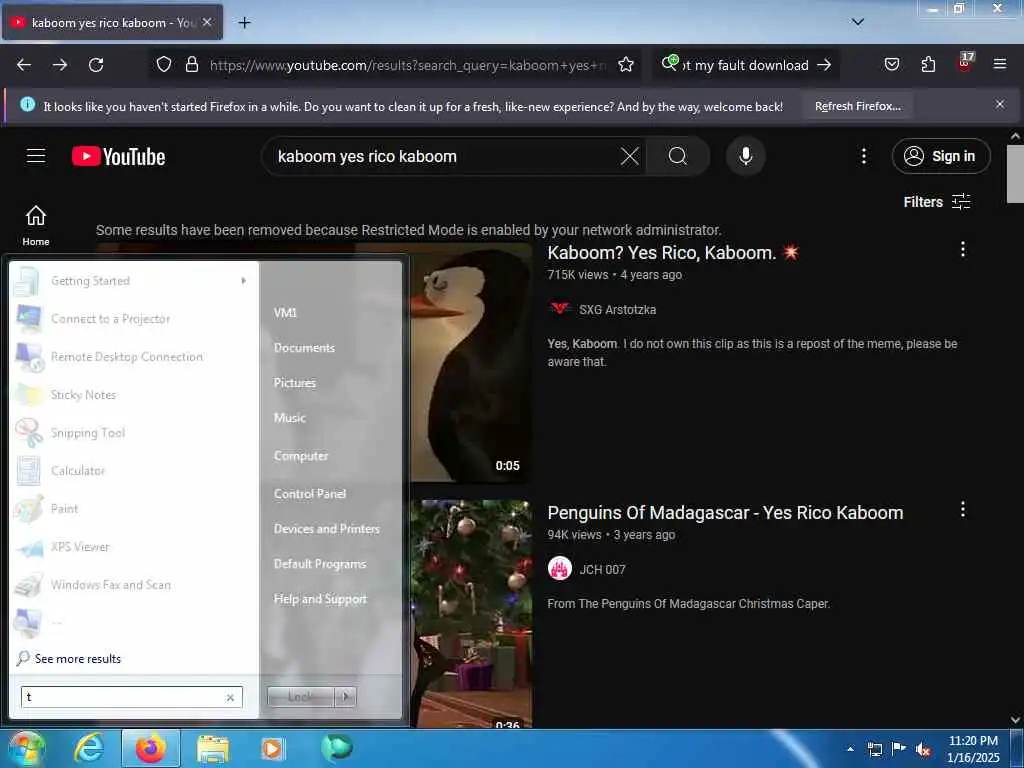Open YouTube settings three-dot menu
The width and height of the screenshot is (1024, 768).
click(863, 156)
